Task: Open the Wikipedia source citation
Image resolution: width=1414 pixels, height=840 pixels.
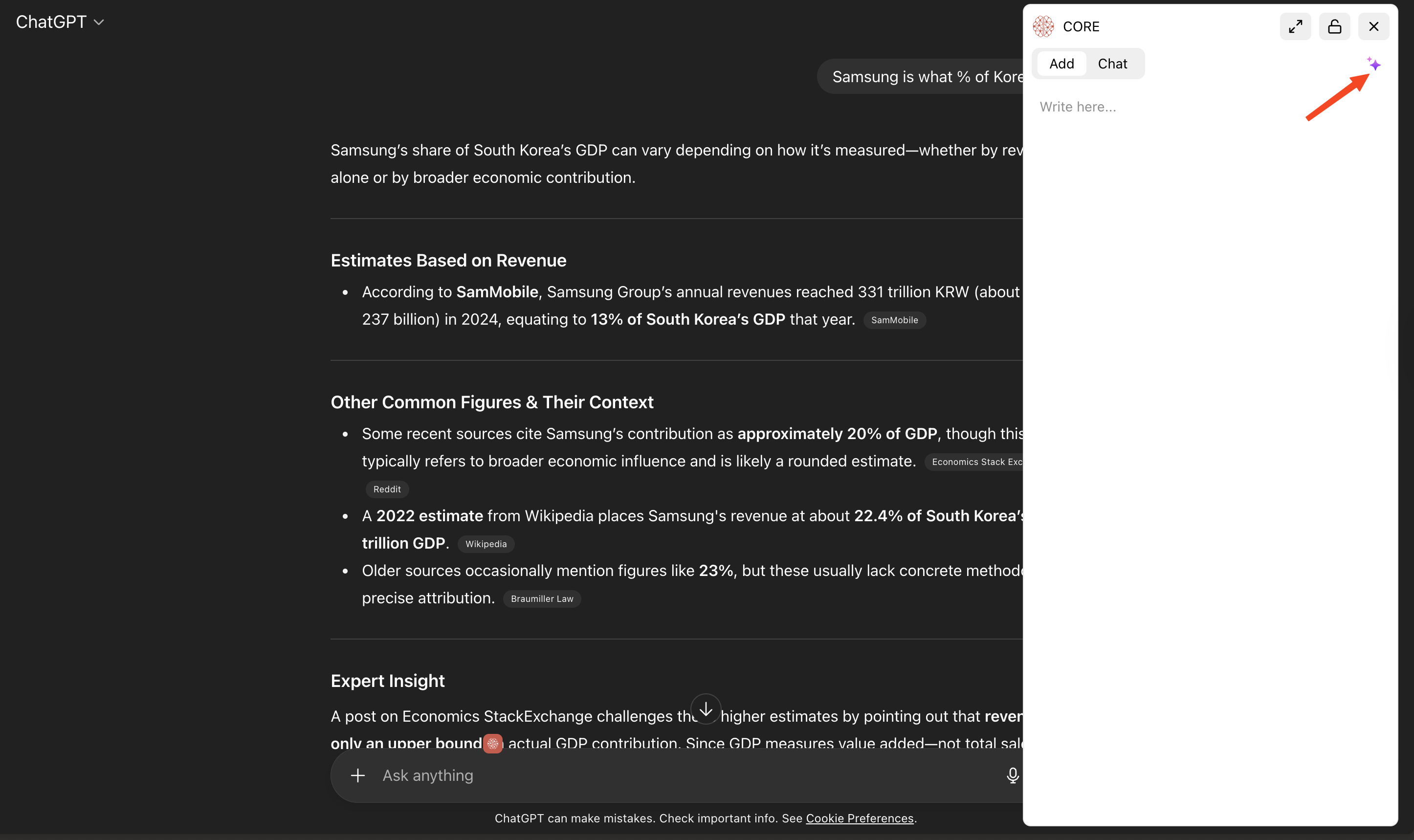Action: (486, 544)
